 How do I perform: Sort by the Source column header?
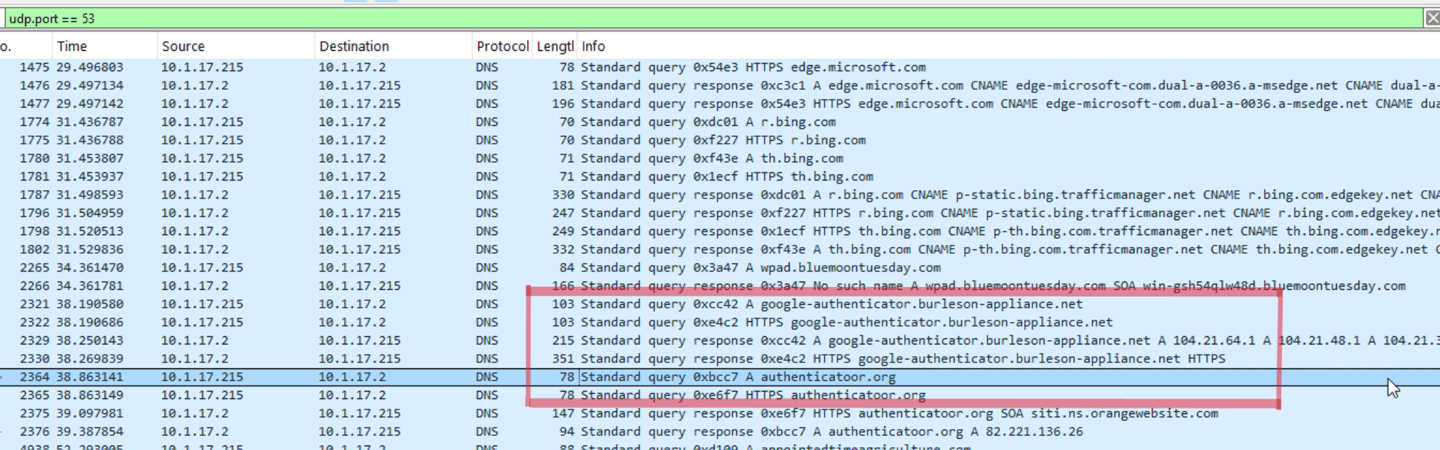pyautogui.click(x=235, y=46)
